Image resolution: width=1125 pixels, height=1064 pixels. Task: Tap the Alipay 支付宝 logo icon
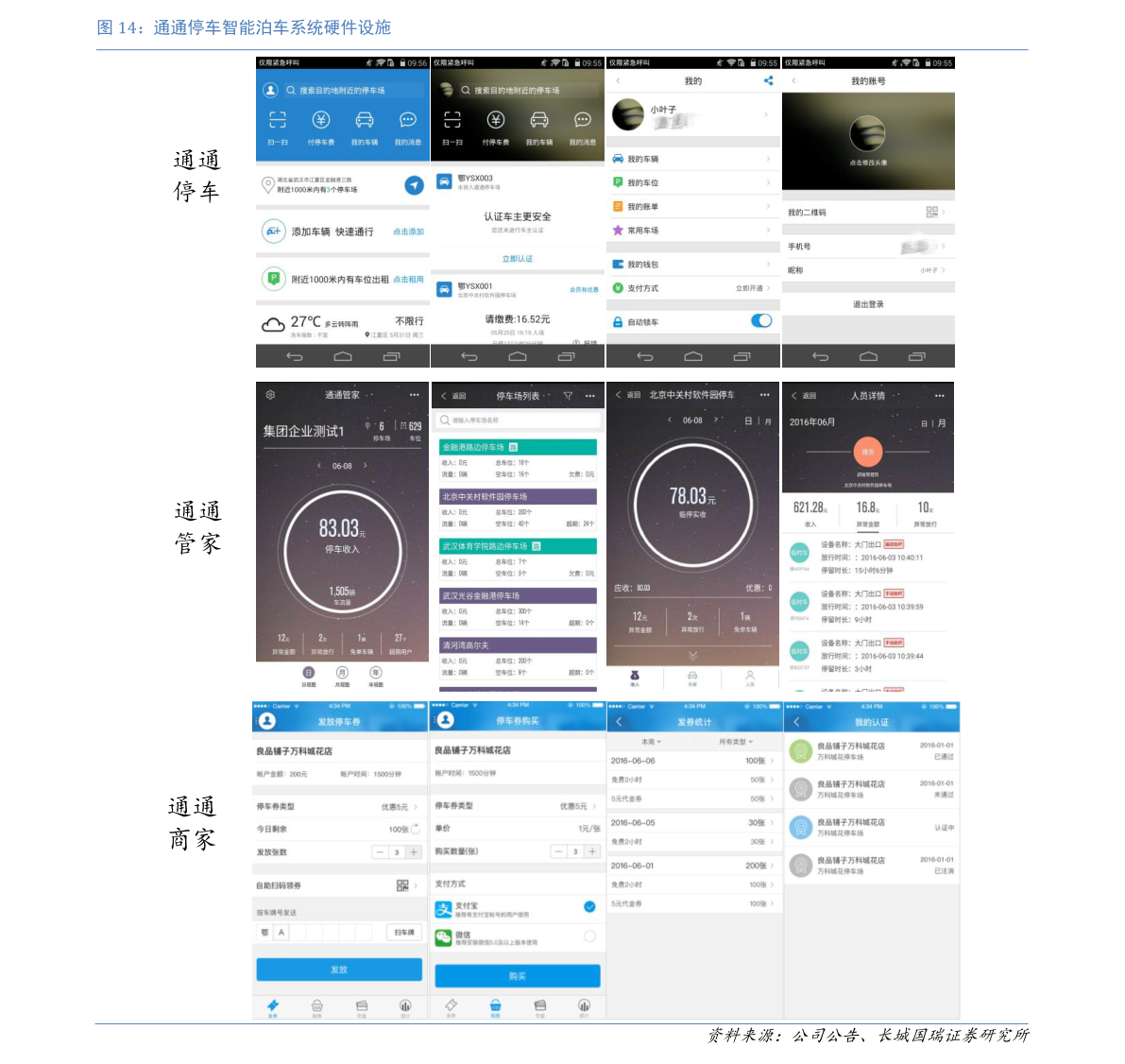(443, 909)
